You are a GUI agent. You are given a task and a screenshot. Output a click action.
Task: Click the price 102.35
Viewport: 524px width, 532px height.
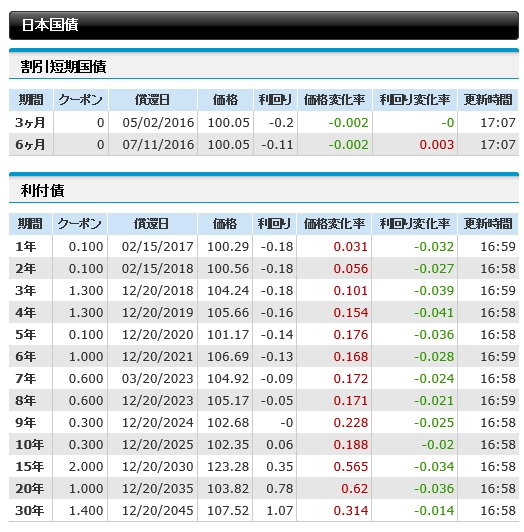click(x=228, y=444)
